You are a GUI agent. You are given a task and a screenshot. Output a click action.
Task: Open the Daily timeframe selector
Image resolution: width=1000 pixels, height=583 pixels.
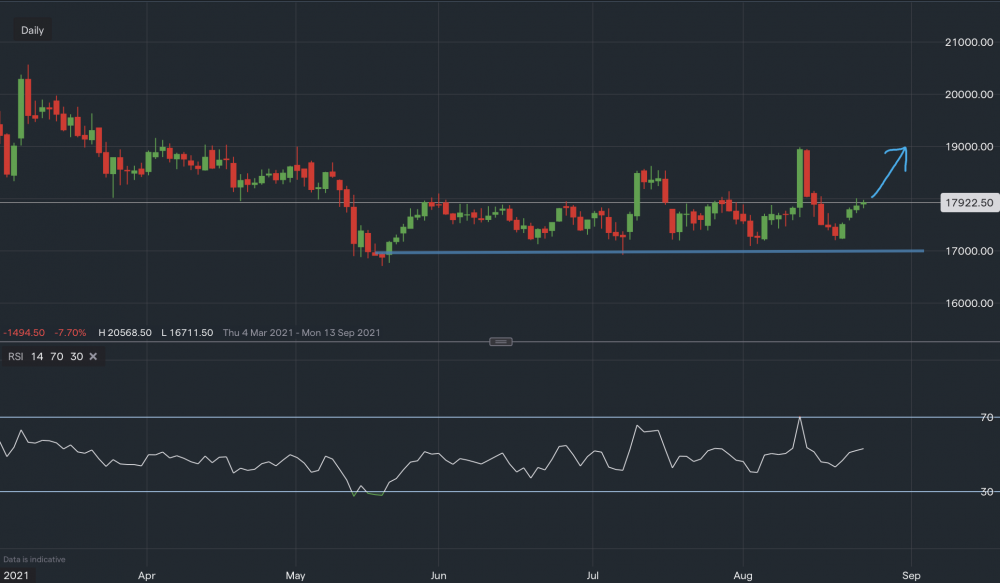tap(32, 30)
